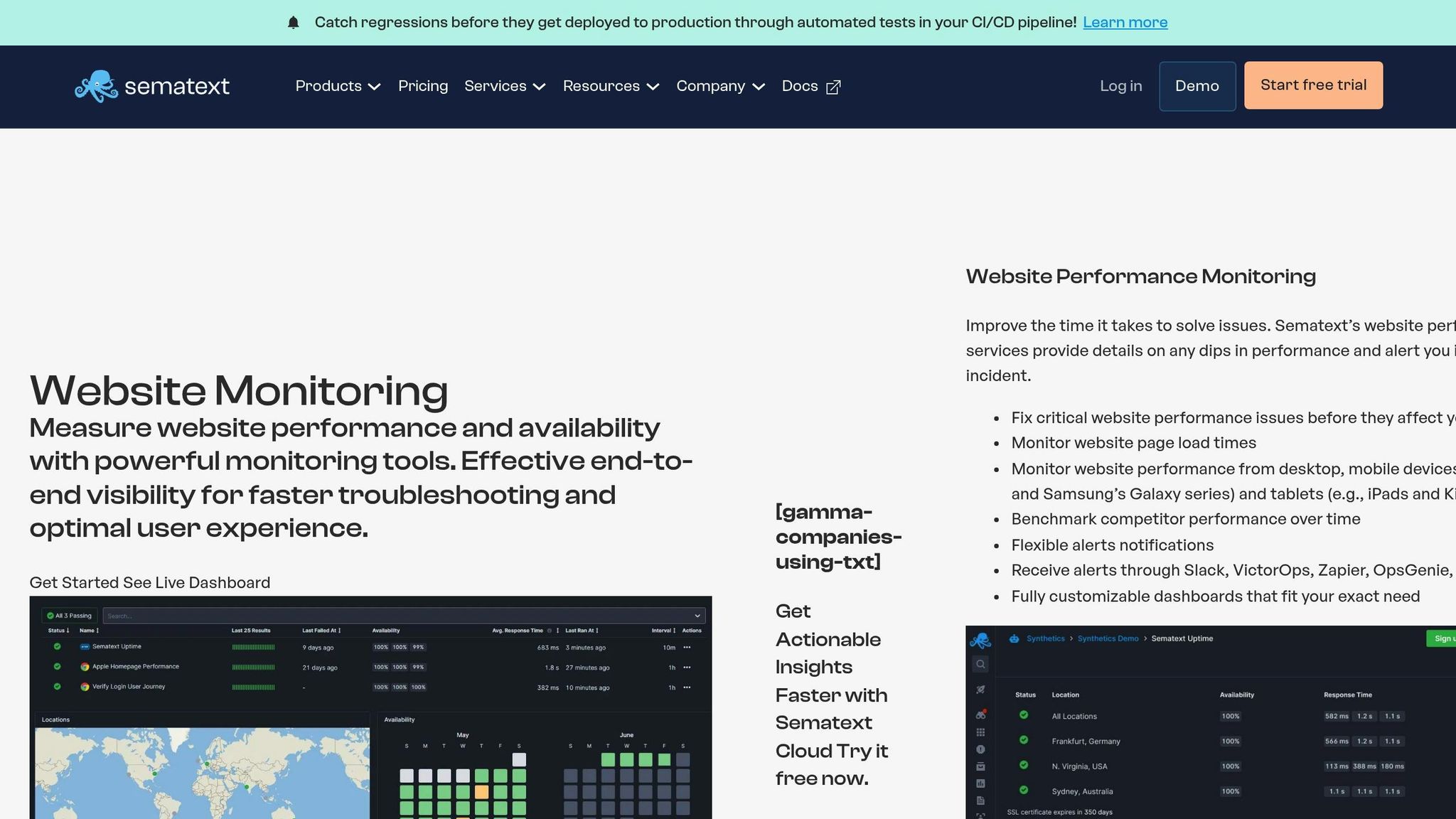Click the HTTP icon beside Sematext Uptime
This screenshot has width=1456, height=819.
(85, 647)
